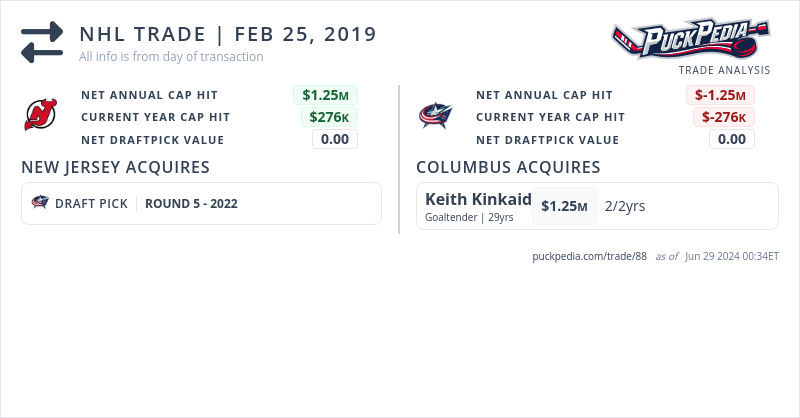This screenshot has width=800, height=418.
Task: Click New Jersey's 0.00 net draft pick value
Action: 335,139
